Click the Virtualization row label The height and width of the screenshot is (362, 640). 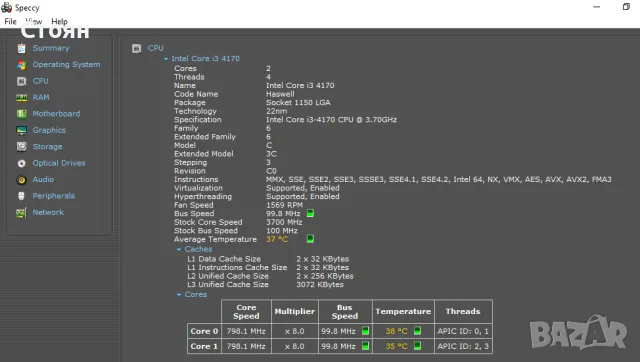[198, 188]
